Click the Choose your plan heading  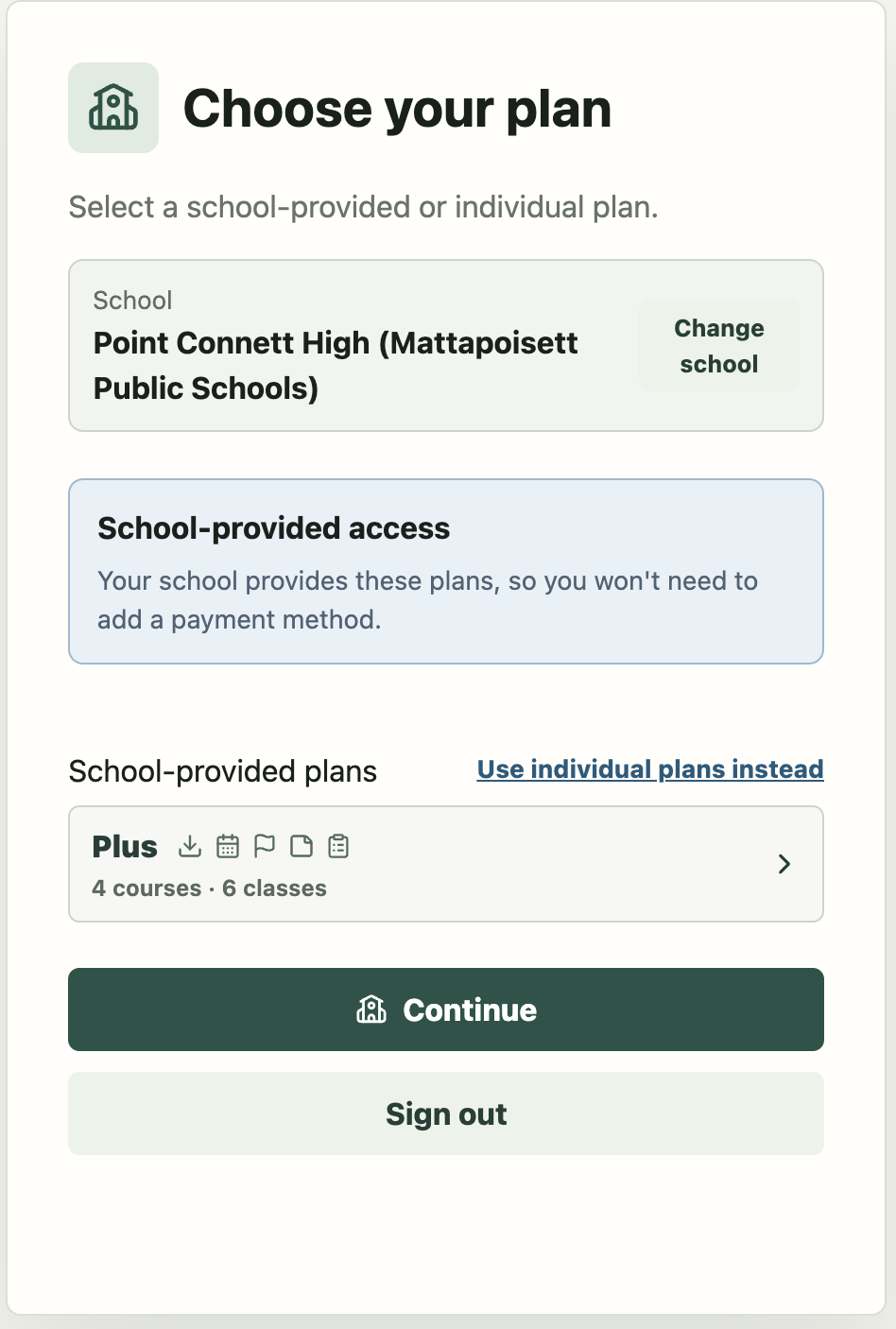[397, 109]
